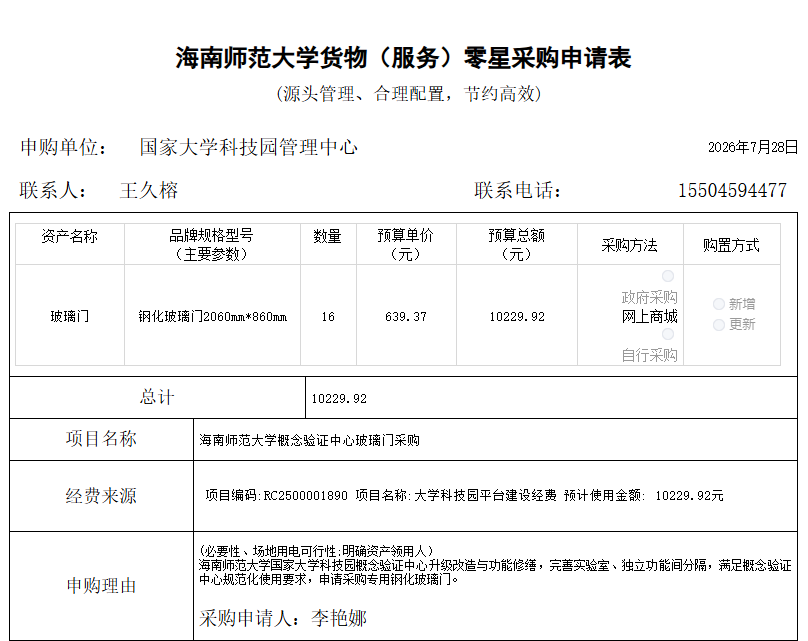Viewport: 808px width, 641px height.
Task: Click the 联系电话 label
Action: click(x=517, y=191)
